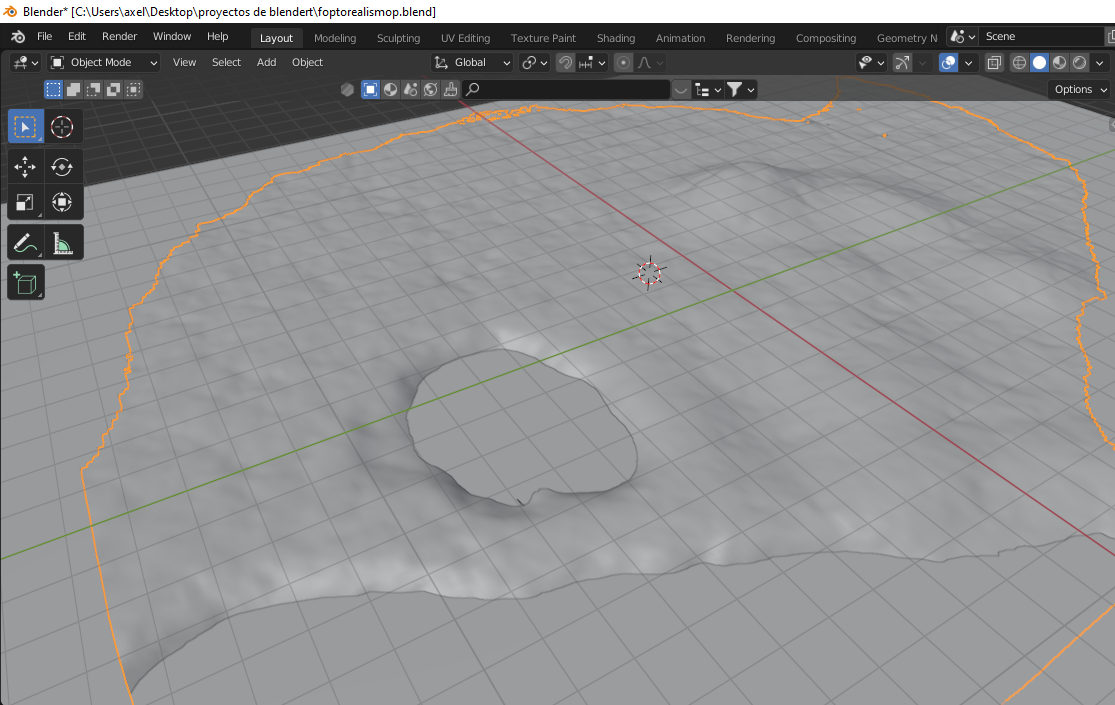
Task: Pick the combined Transform tool
Action: (63, 203)
